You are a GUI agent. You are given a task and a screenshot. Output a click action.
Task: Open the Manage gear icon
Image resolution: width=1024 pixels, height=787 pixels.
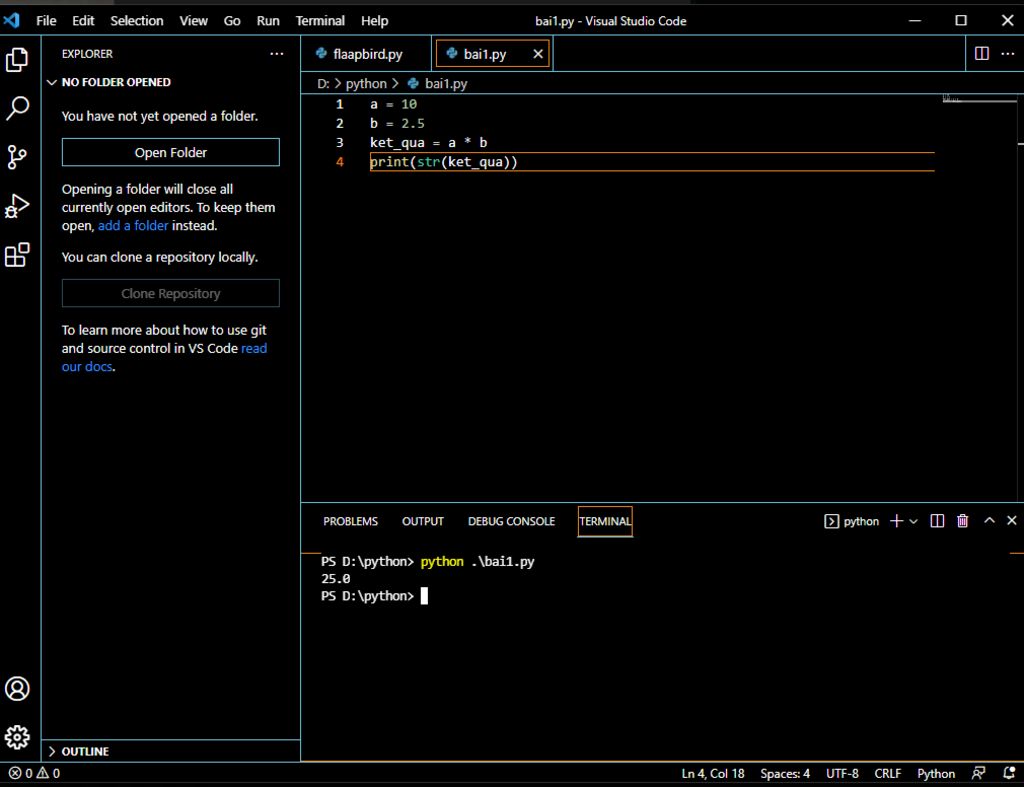(x=17, y=737)
